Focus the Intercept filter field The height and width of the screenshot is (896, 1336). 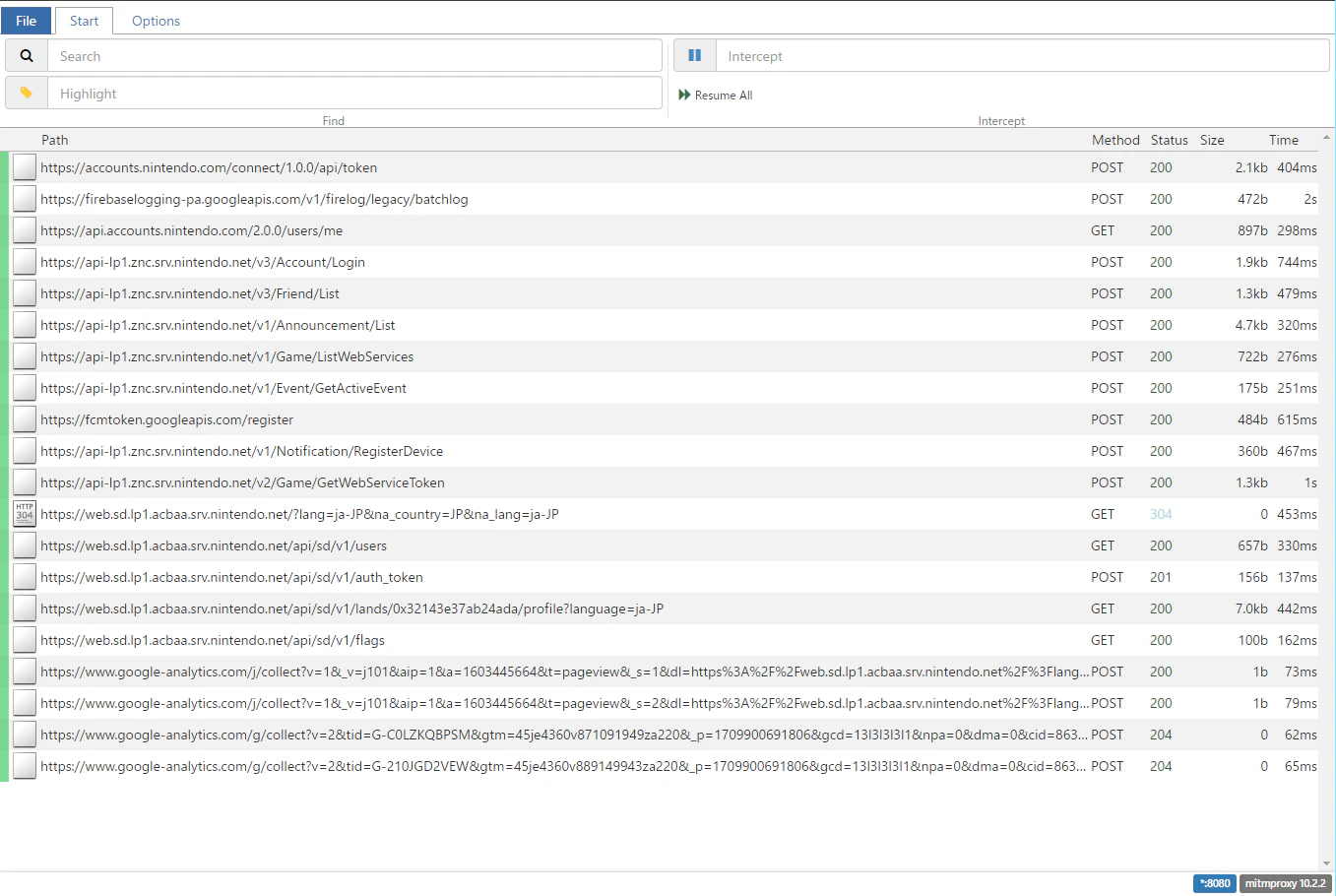point(1023,56)
